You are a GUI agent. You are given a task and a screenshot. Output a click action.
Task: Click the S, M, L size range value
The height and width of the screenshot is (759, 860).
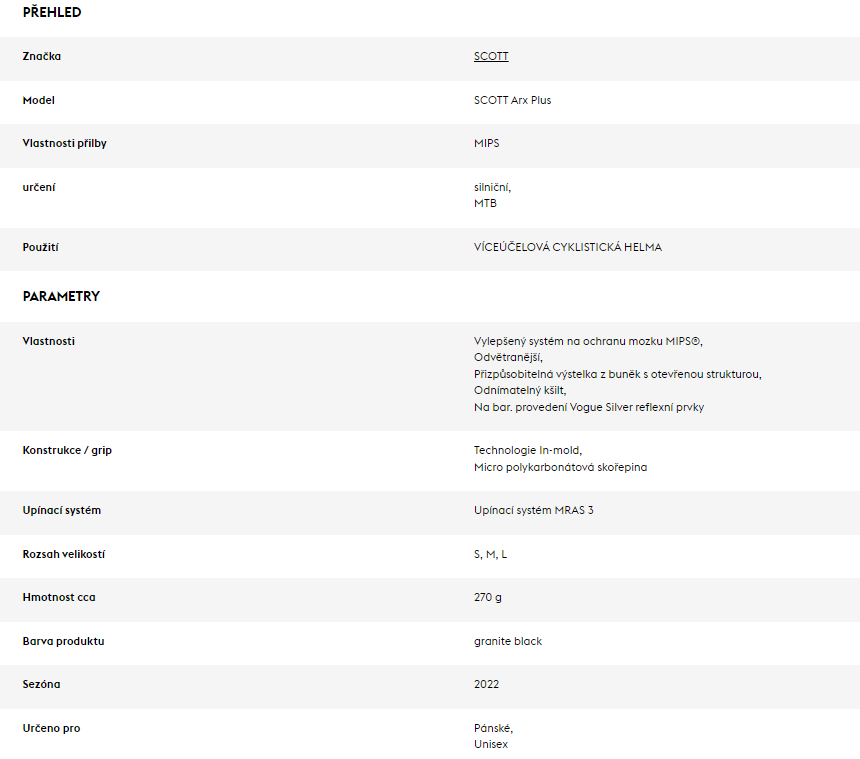[x=490, y=554]
